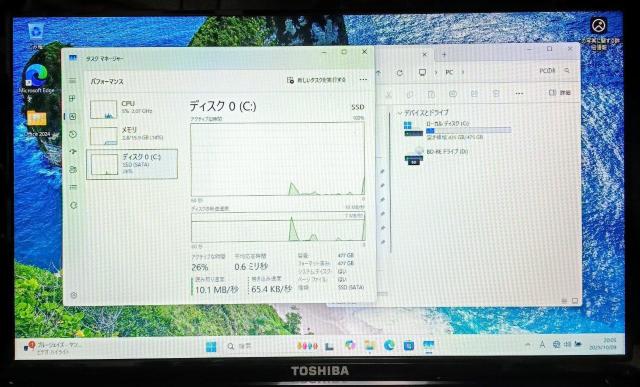The image size is (640, 387).
Task: Click the 10.1 MB/秒 read speed value
Action: tap(216, 290)
